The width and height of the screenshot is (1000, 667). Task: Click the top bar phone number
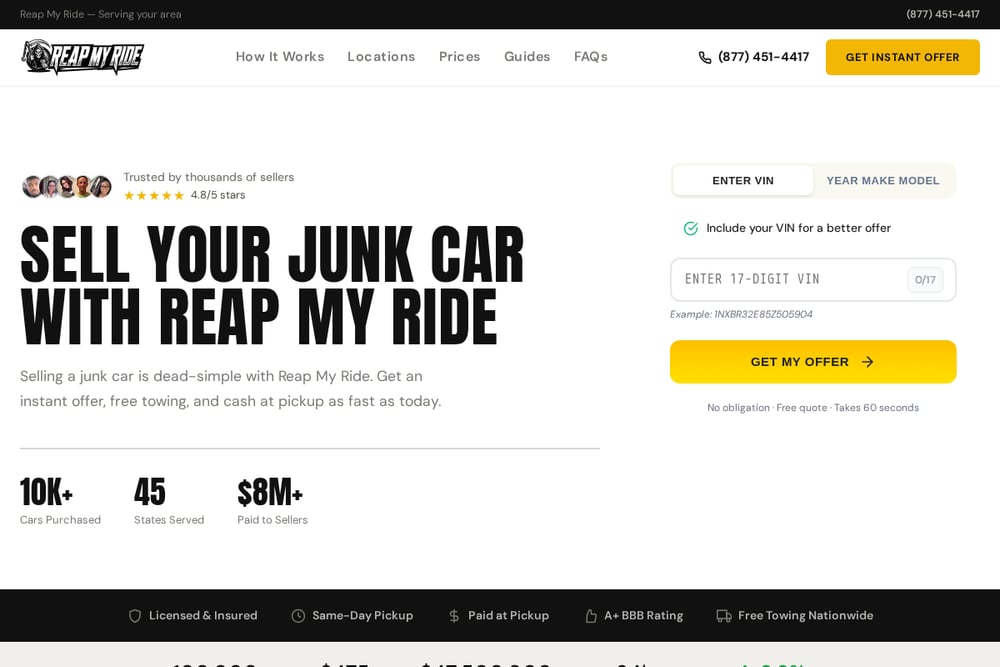pos(943,14)
